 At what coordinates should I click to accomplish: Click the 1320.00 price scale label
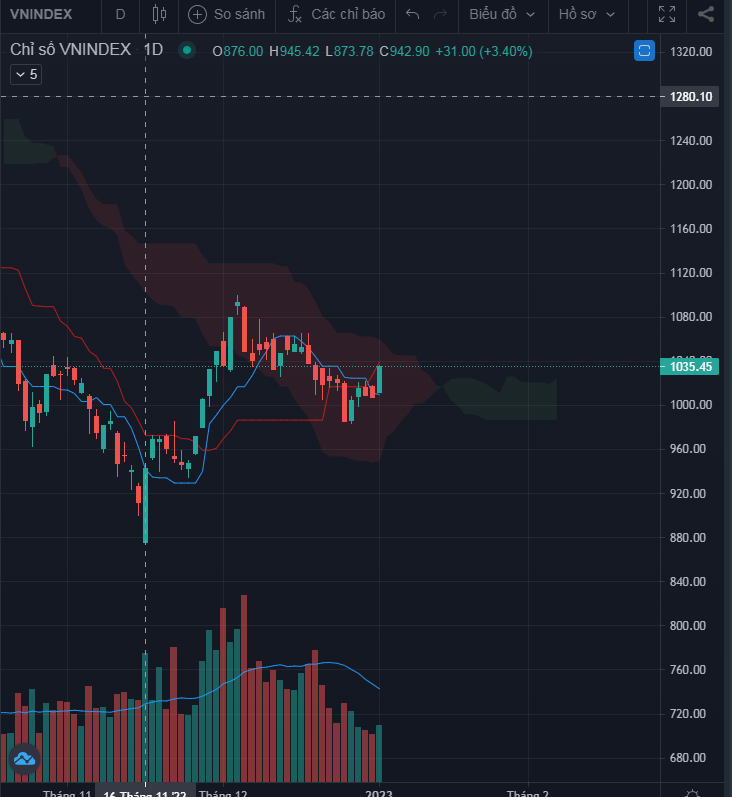pyautogui.click(x=691, y=51)
